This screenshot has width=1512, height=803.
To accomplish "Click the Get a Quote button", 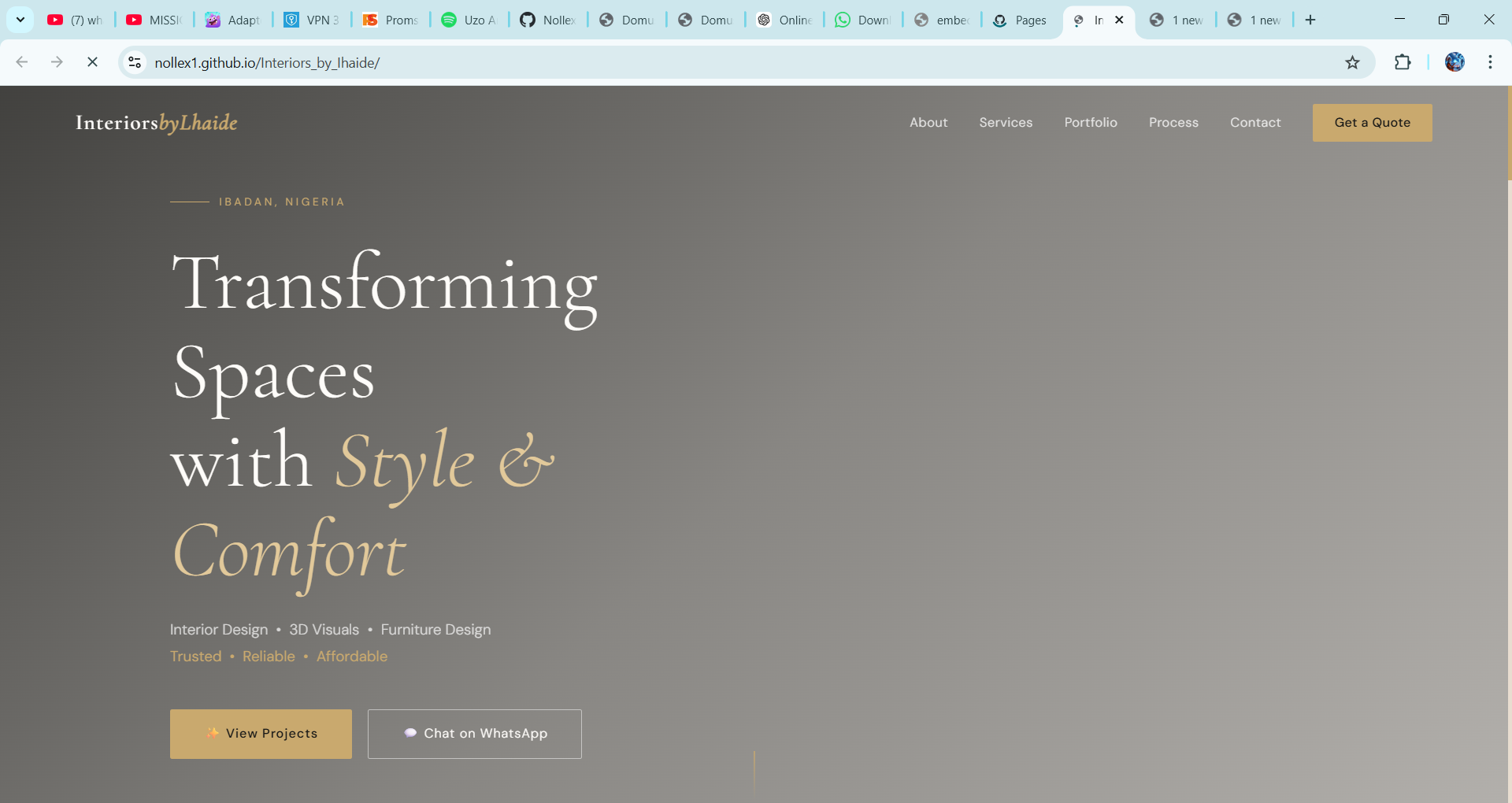I will pyautogui.click(x=1372, y=123).
